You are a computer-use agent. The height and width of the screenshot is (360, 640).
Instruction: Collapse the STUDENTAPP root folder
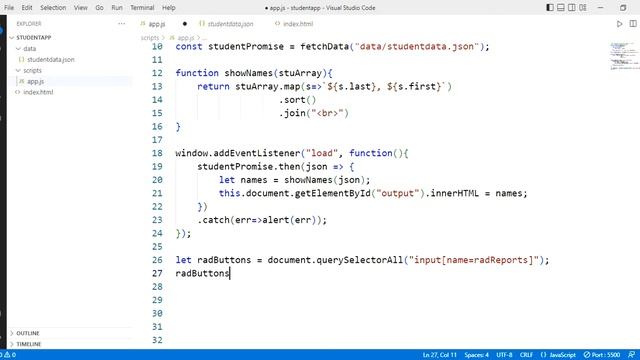point(33,37)
